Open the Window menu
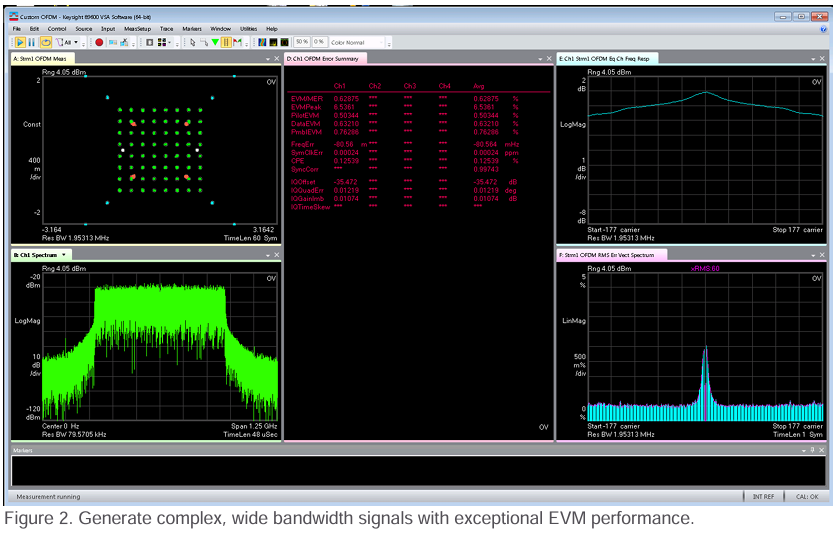Image resolution: width=839 pixels, height=533 pixels. coord(220,29)
